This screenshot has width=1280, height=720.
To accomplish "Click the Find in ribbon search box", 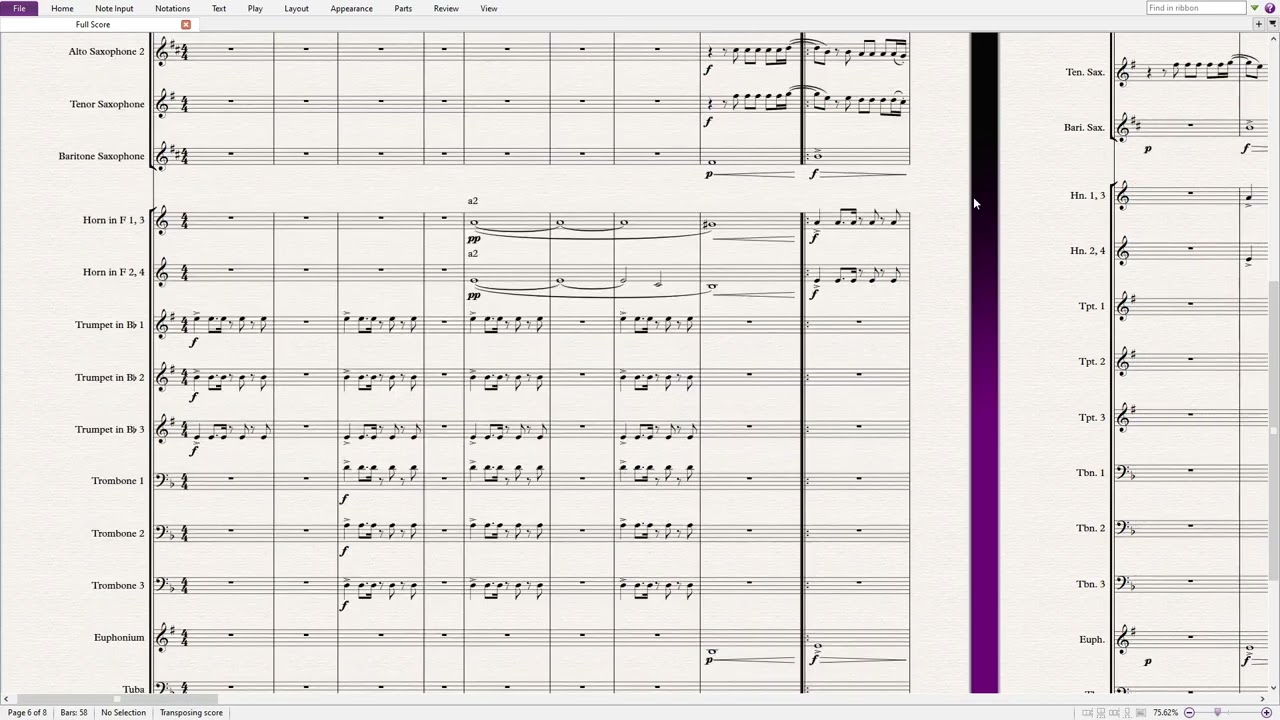I will pyautogui.click(x=1196, y=8).
